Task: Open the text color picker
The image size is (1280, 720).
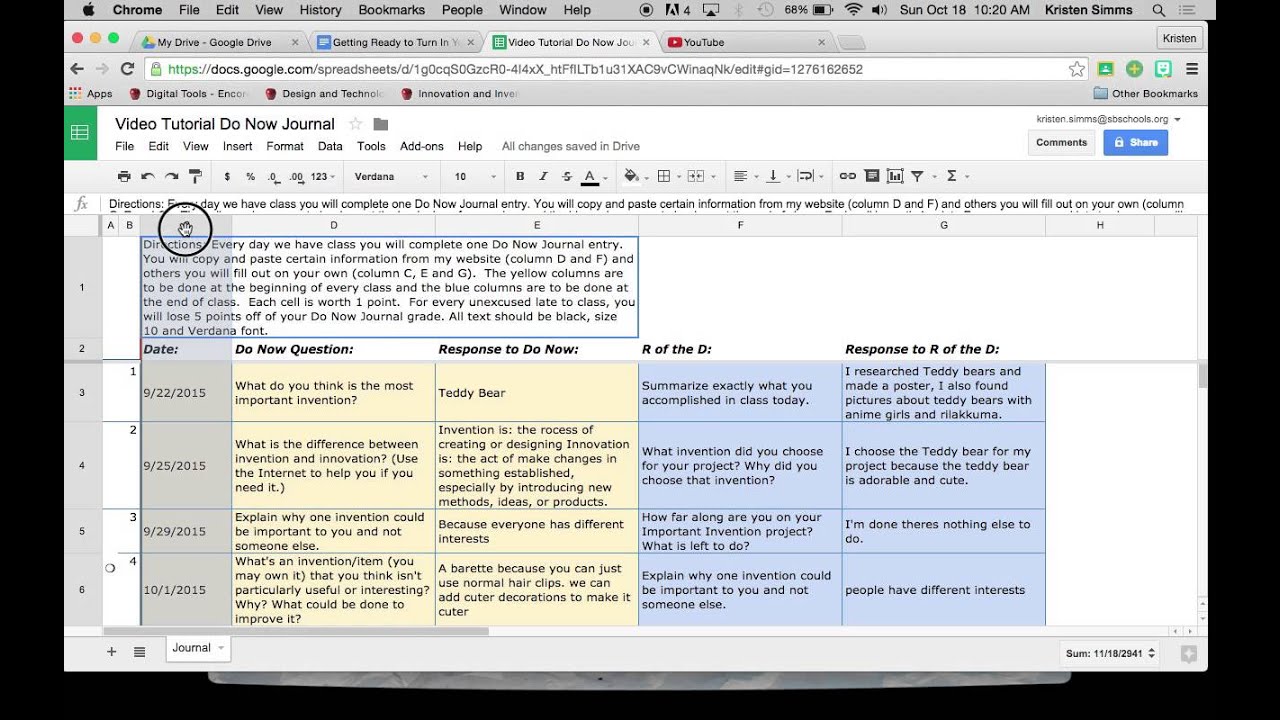Action: click(591, 177)
